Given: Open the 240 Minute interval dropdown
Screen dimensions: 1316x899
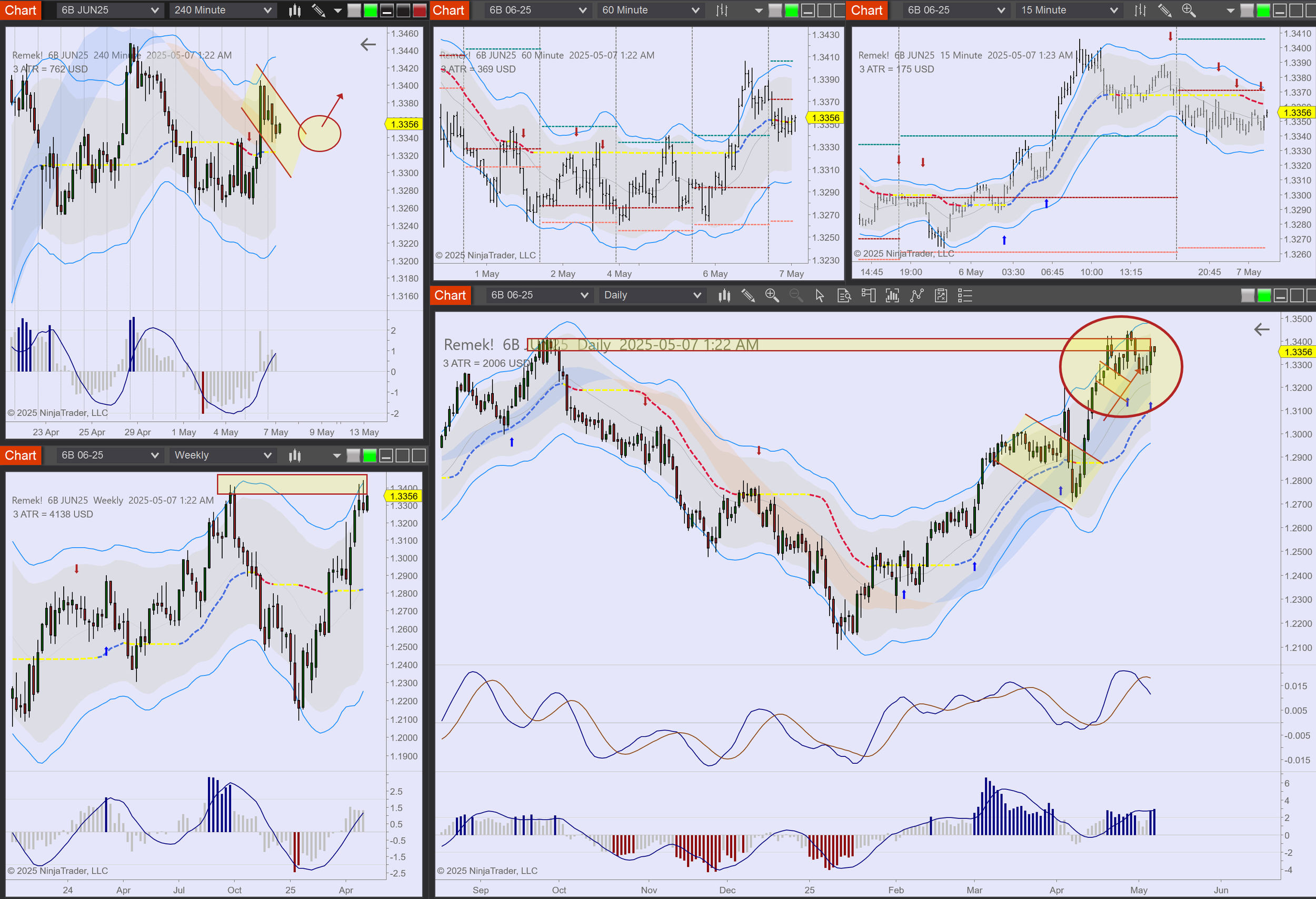Looking at the screenshot, I should pyautogui.click(x=223, y=10).
